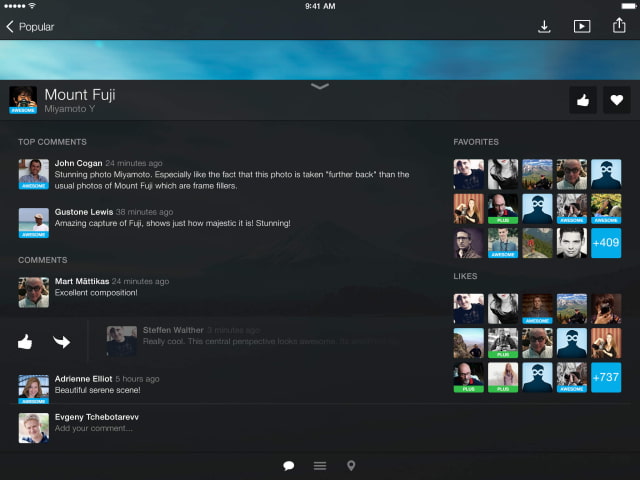Screen dimensions: 640x480
Task: Open the PLUS-badged avatar in Favorites
Action: 503,209
